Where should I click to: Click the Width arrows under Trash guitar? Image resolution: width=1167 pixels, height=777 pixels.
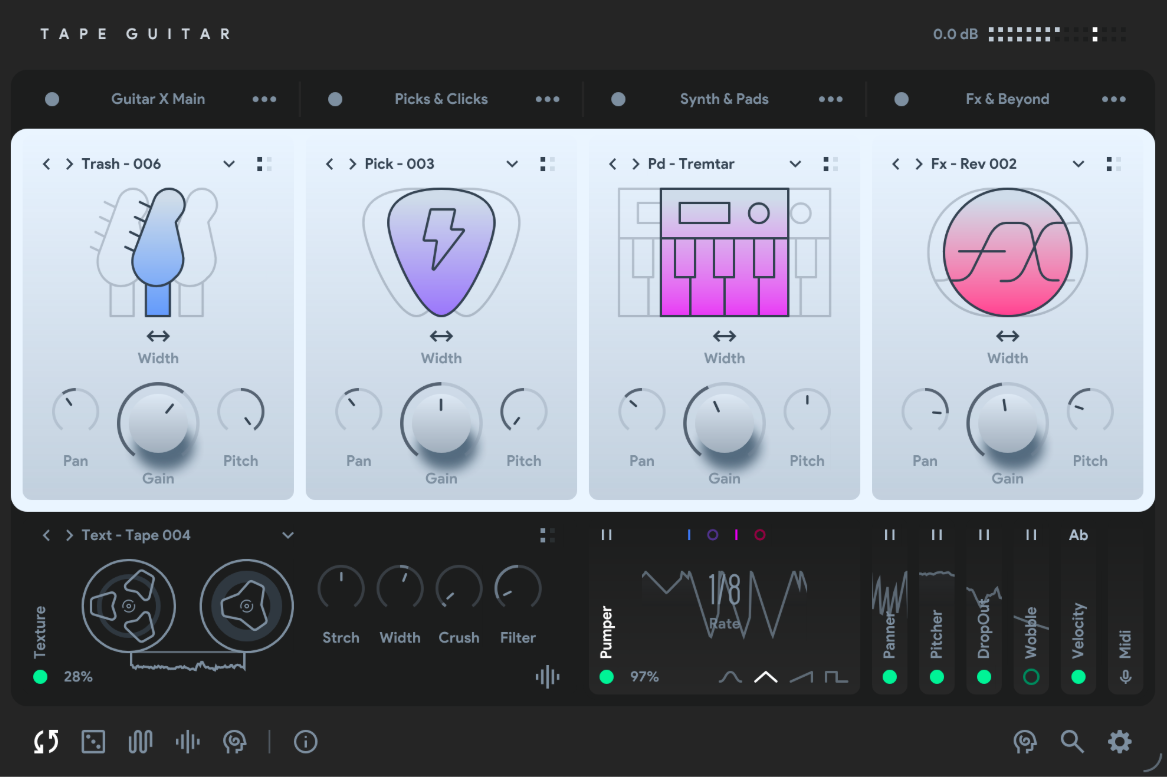pyautogui.click(x=158, y=336)
